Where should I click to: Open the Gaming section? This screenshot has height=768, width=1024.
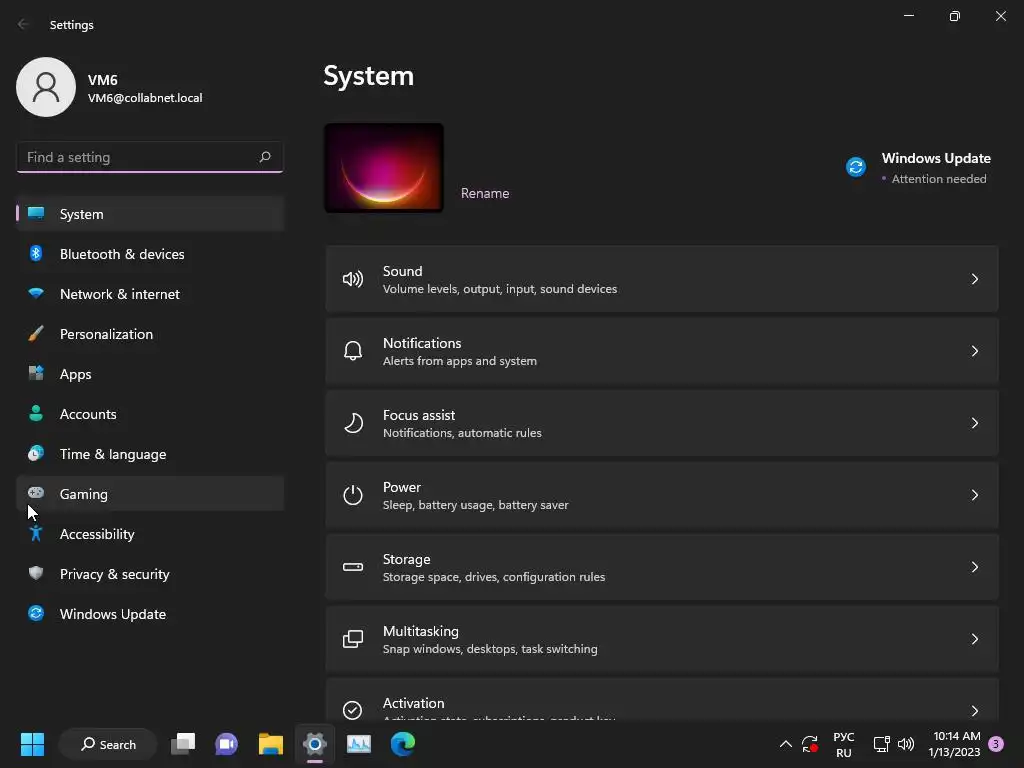pos(150,494)
